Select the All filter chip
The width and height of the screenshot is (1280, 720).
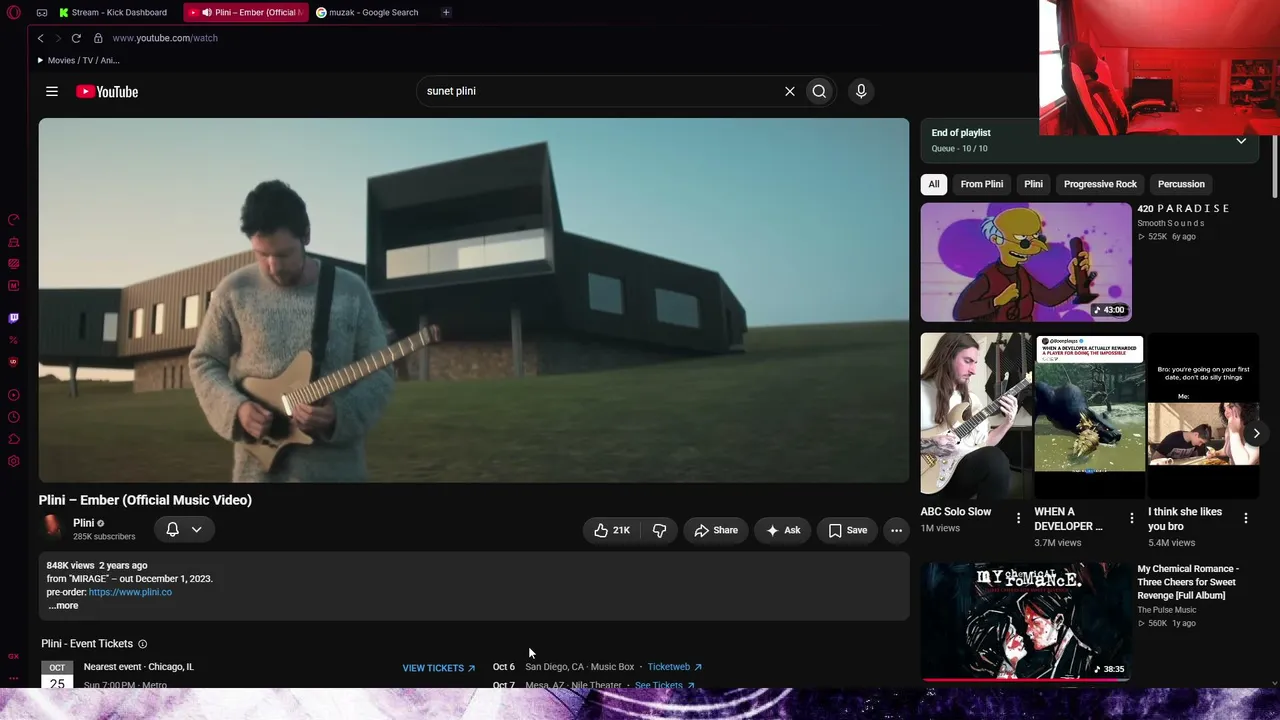(x=934, y=184)
